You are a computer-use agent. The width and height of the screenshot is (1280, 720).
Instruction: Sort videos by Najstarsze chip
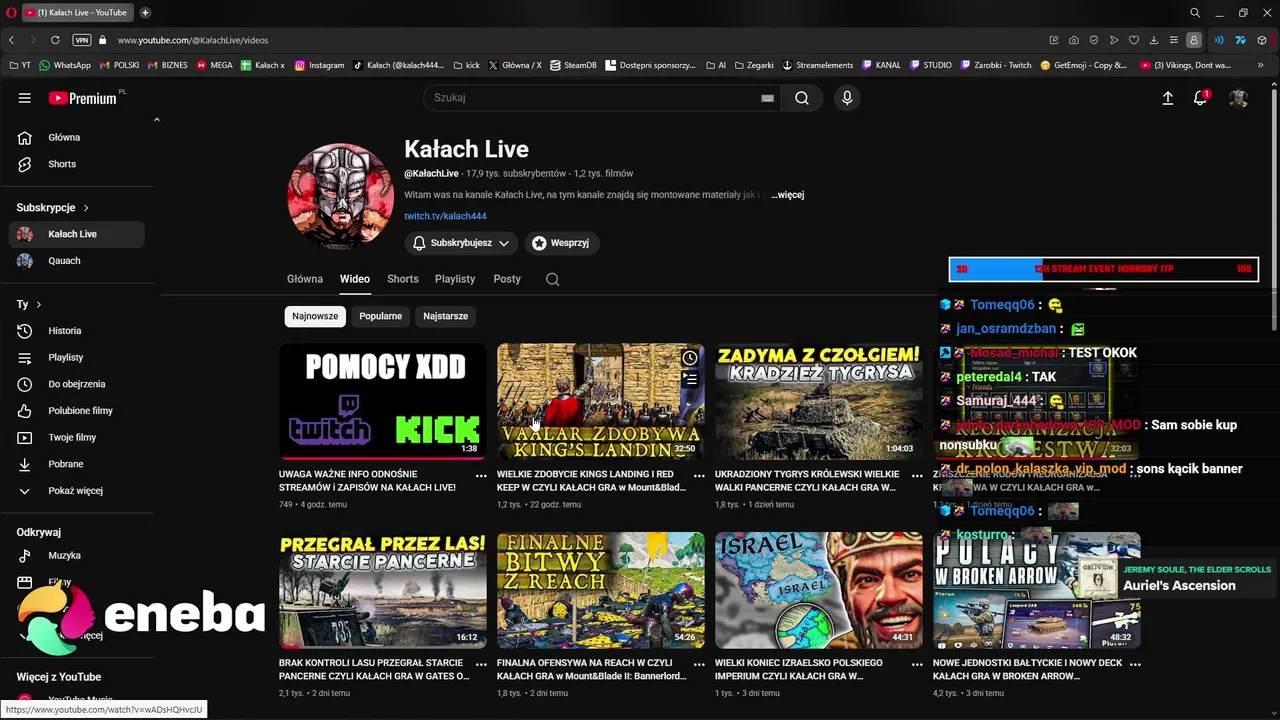446,316
